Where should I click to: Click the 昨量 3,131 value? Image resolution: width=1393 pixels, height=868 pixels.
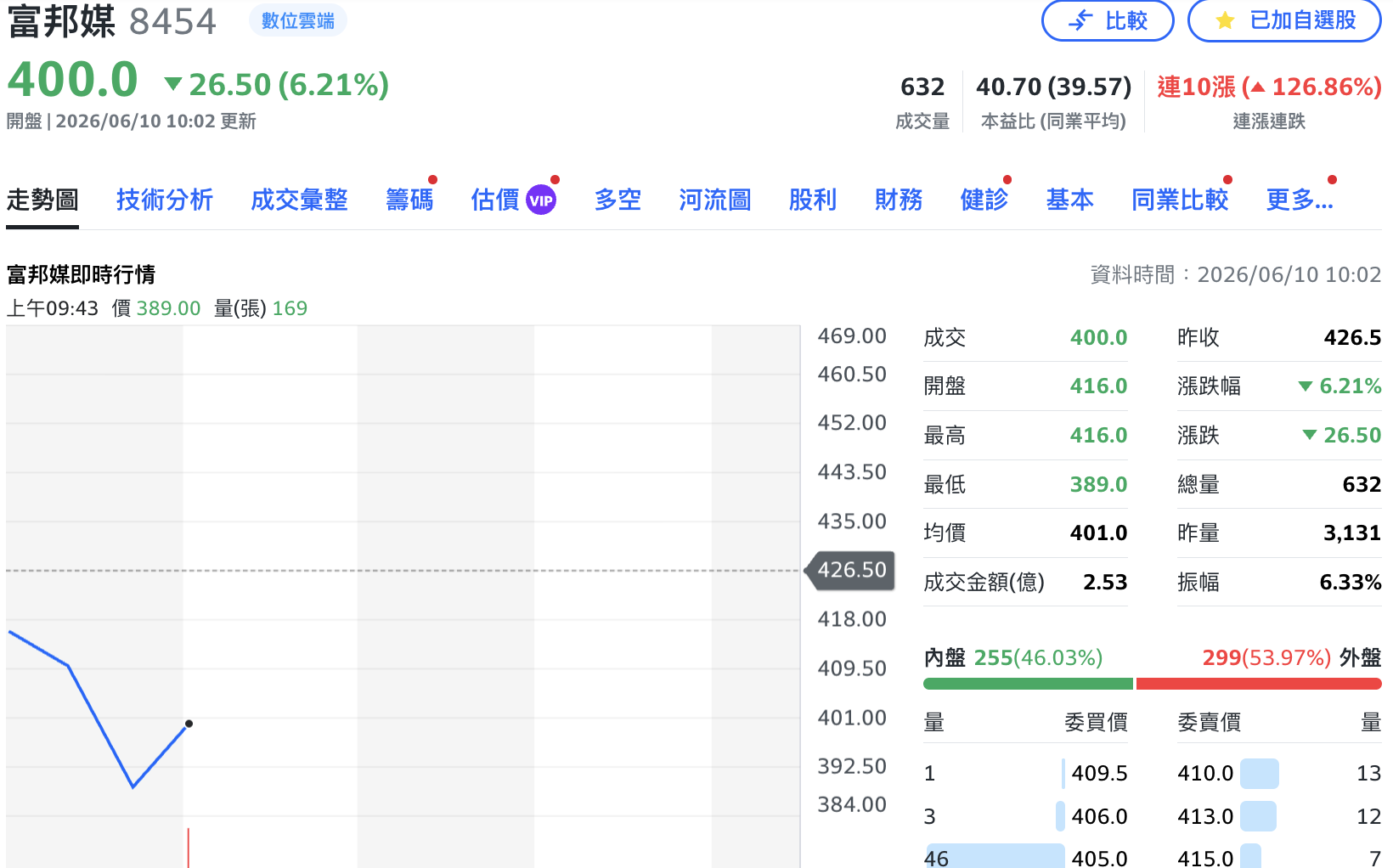point(1352,533)
